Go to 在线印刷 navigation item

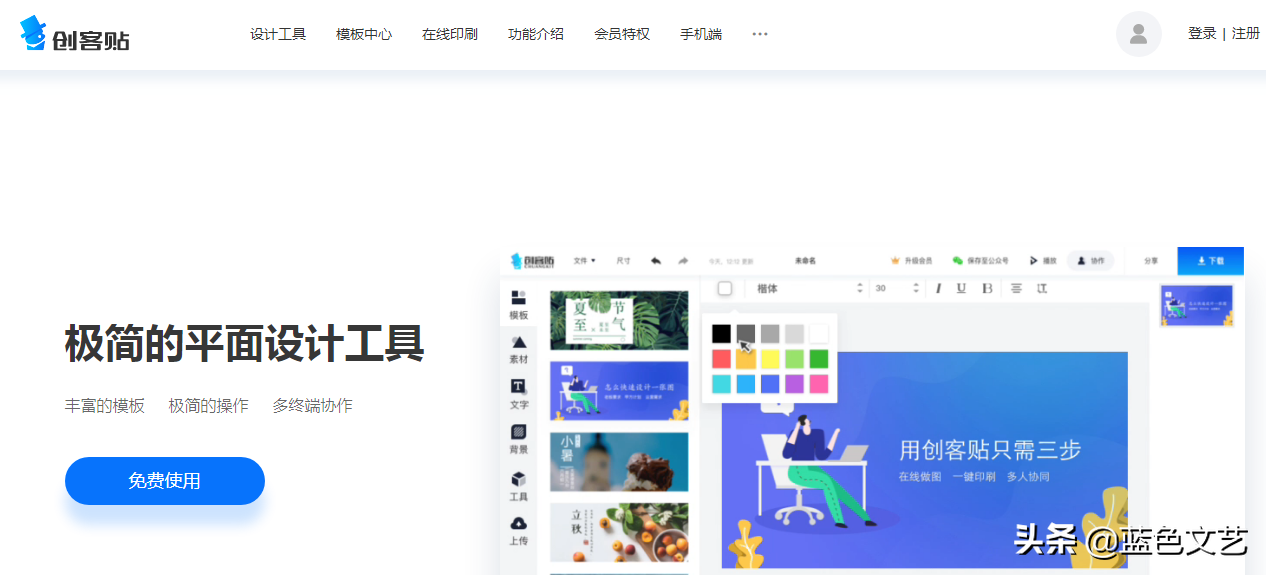pos(450,34)
